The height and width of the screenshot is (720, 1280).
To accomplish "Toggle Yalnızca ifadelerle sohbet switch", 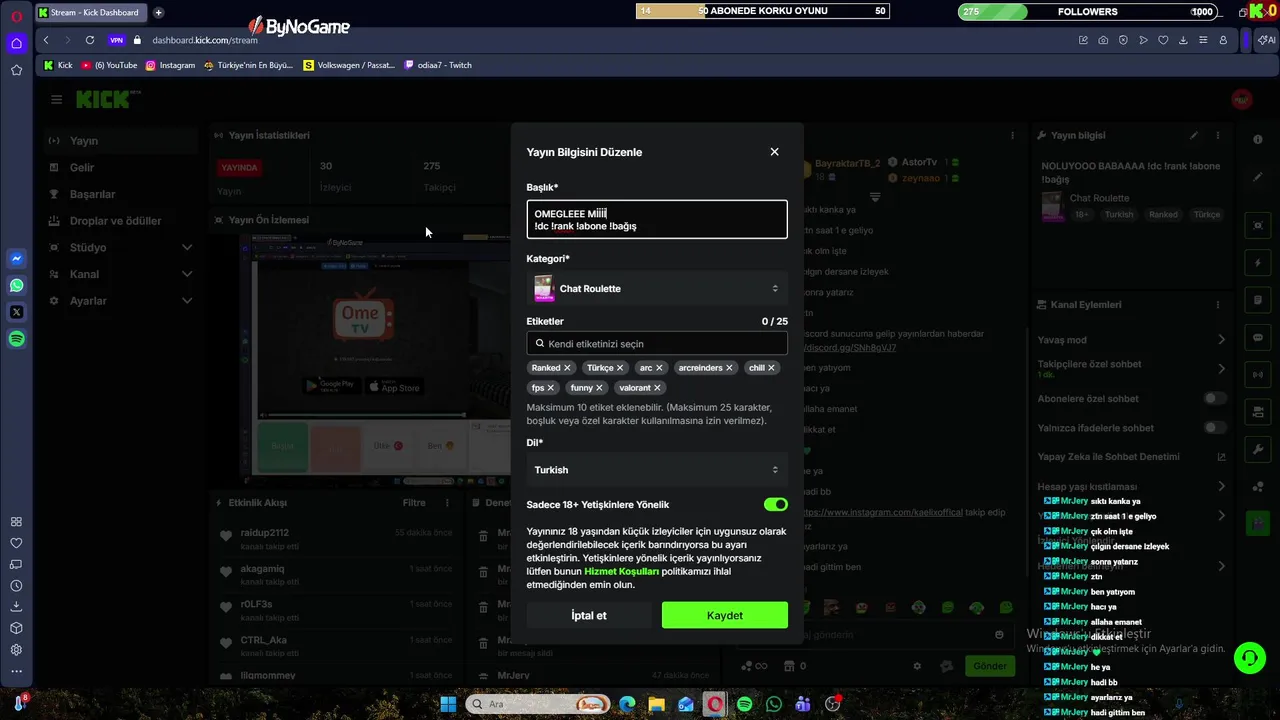I will pyautogui.click(x=1214, y=427).
